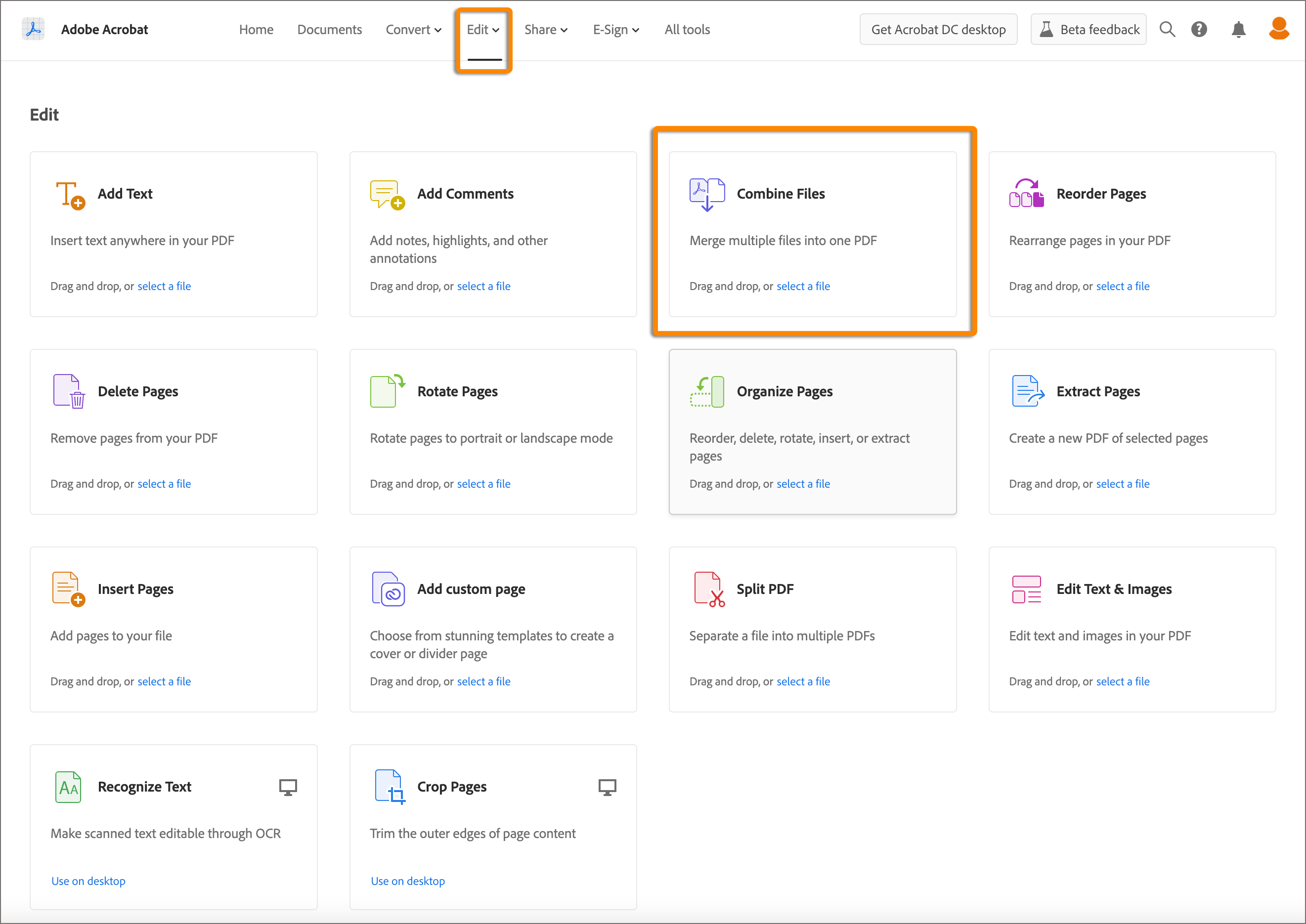Select a file for Combine Files

pyautogui.click(x=803, y=286)
